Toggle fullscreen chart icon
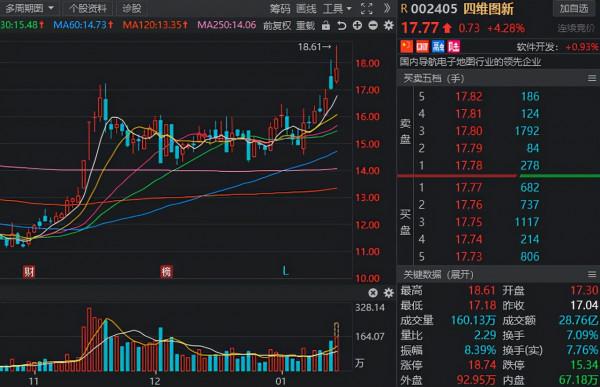 (367, 8)
